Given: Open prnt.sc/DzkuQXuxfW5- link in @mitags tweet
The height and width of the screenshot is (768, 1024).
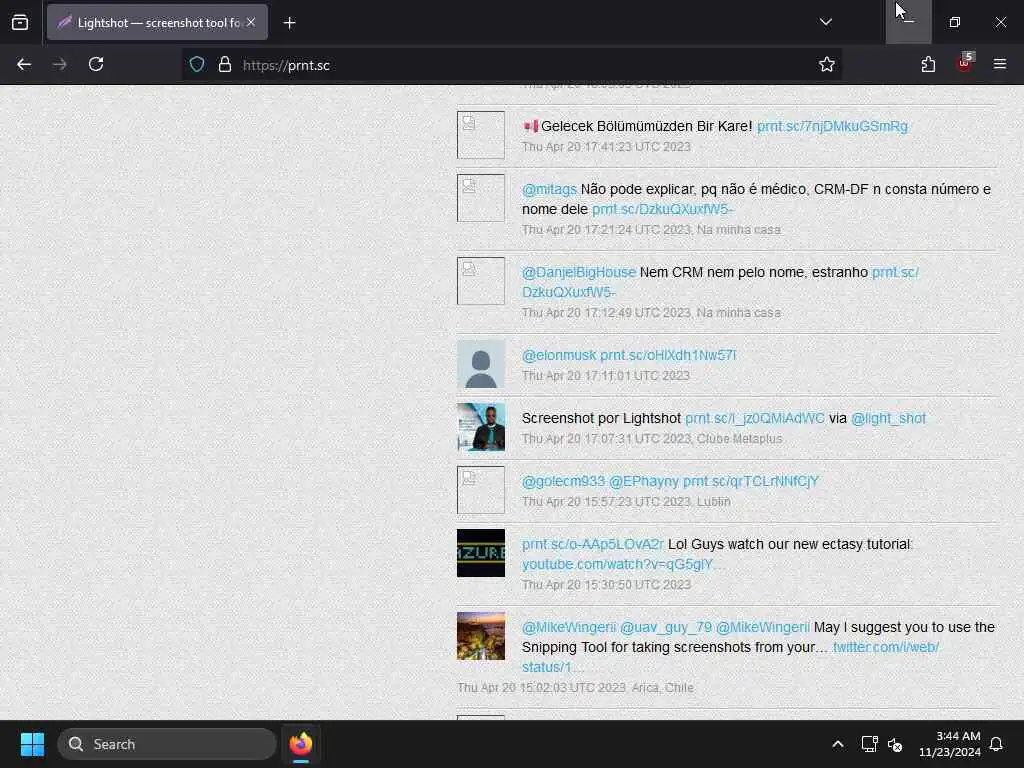Looking at the screenshot, I should coord(662,210).
